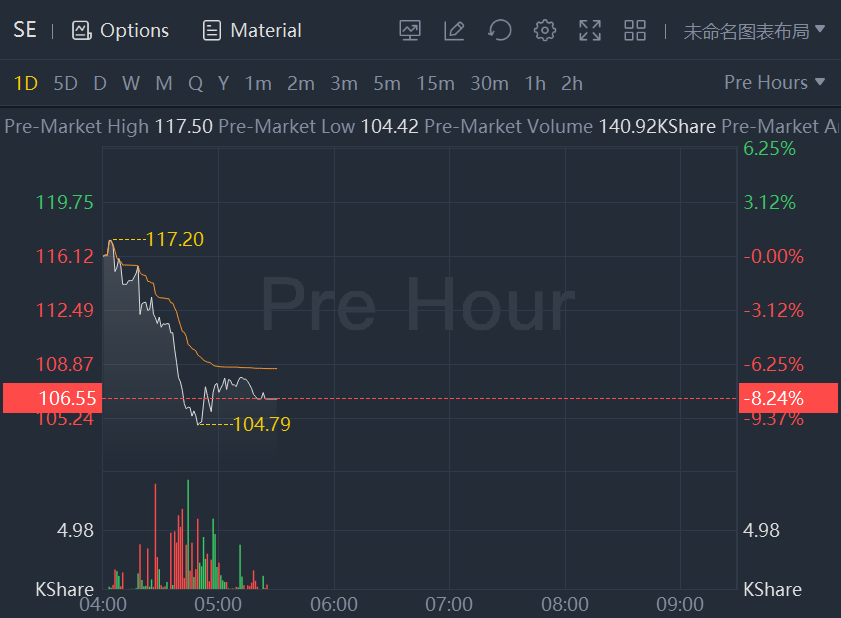Switch to the 5D timeframe
The image size is (841, 618).
click(x=65, y=83)
